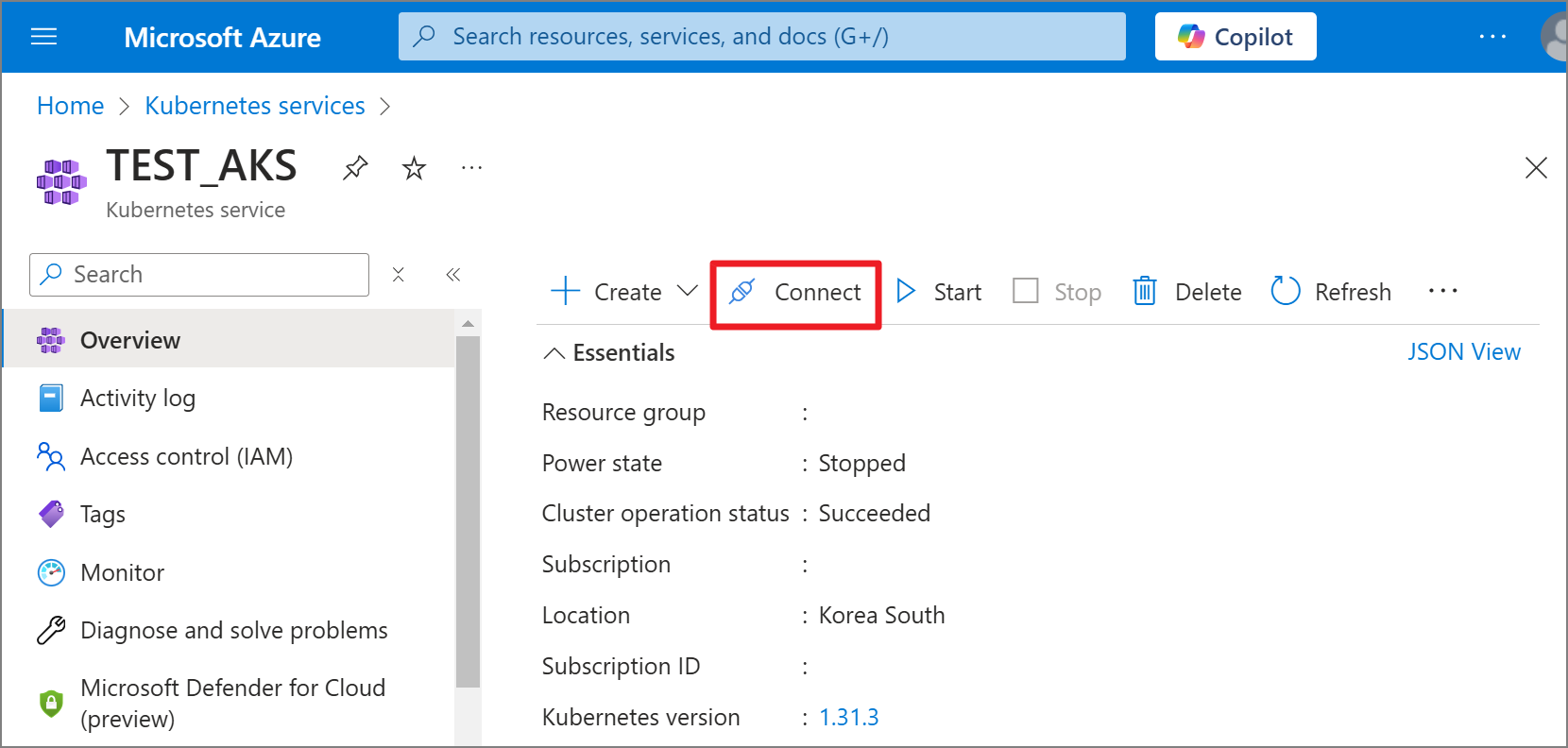Close the TEST_AKS blade
This screenshot has width=1568, height=748.
1536,168
